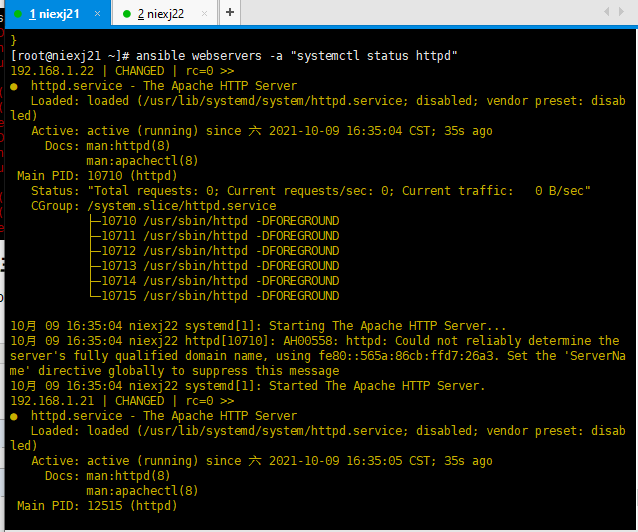
Task: Click the green connection dot on niexj22 tab
Action: click(127, 14)
